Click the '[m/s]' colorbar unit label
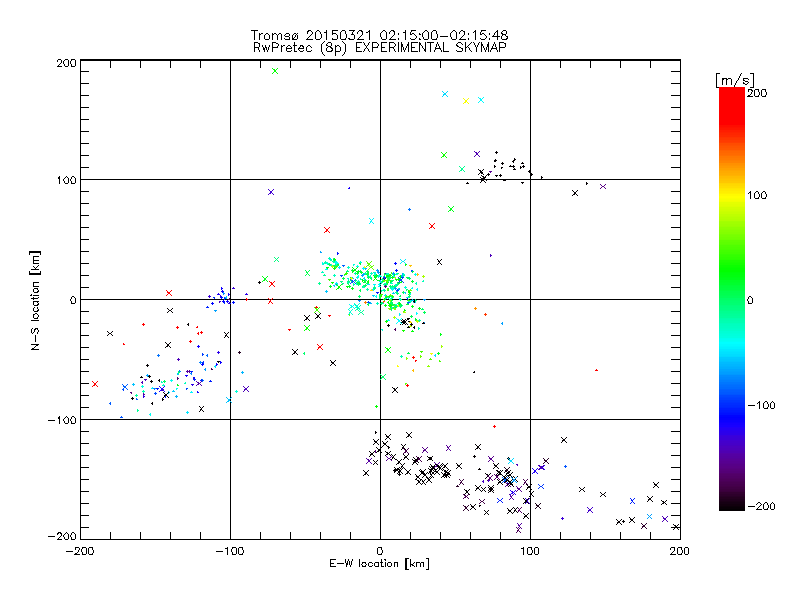This screenshot has width=800, height=600. click(735, 80)
